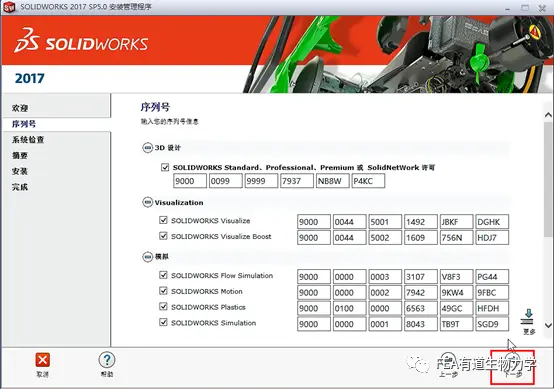
Task: Click the 9FBC serial field
Action: click(492, 293)
